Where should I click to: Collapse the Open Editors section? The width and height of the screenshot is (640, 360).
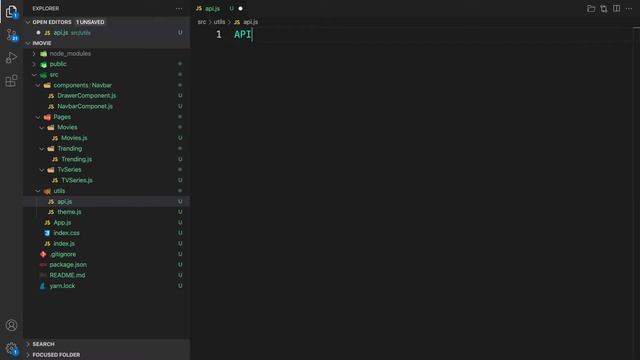pyautogui.click(x=28, y=22)
